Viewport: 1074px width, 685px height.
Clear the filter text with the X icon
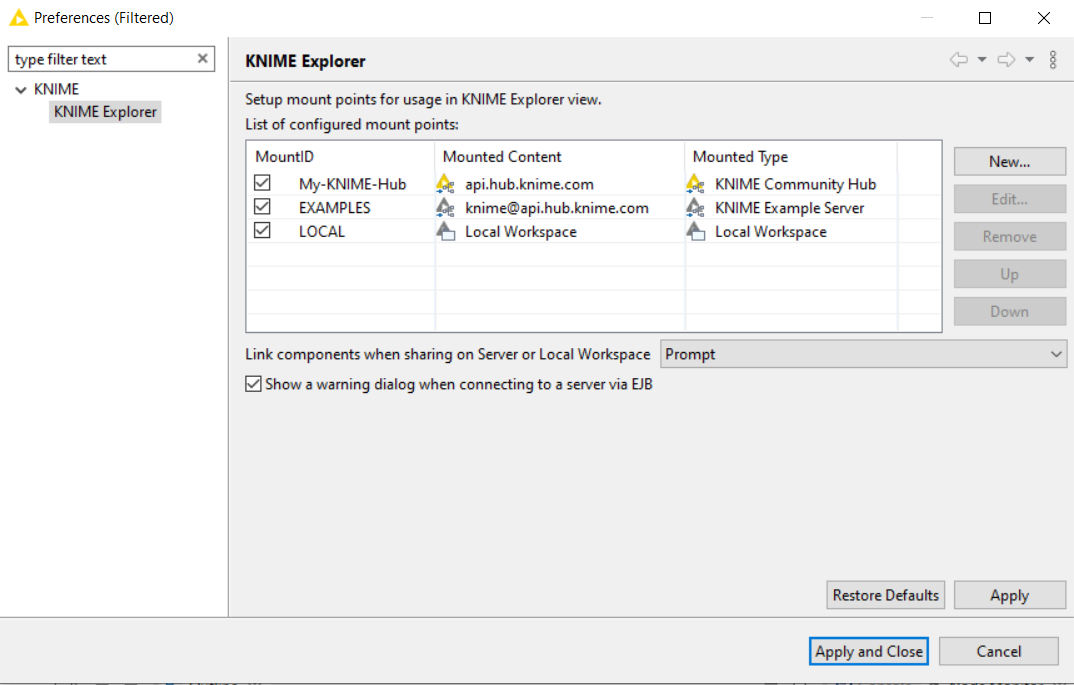coord(203,59)
